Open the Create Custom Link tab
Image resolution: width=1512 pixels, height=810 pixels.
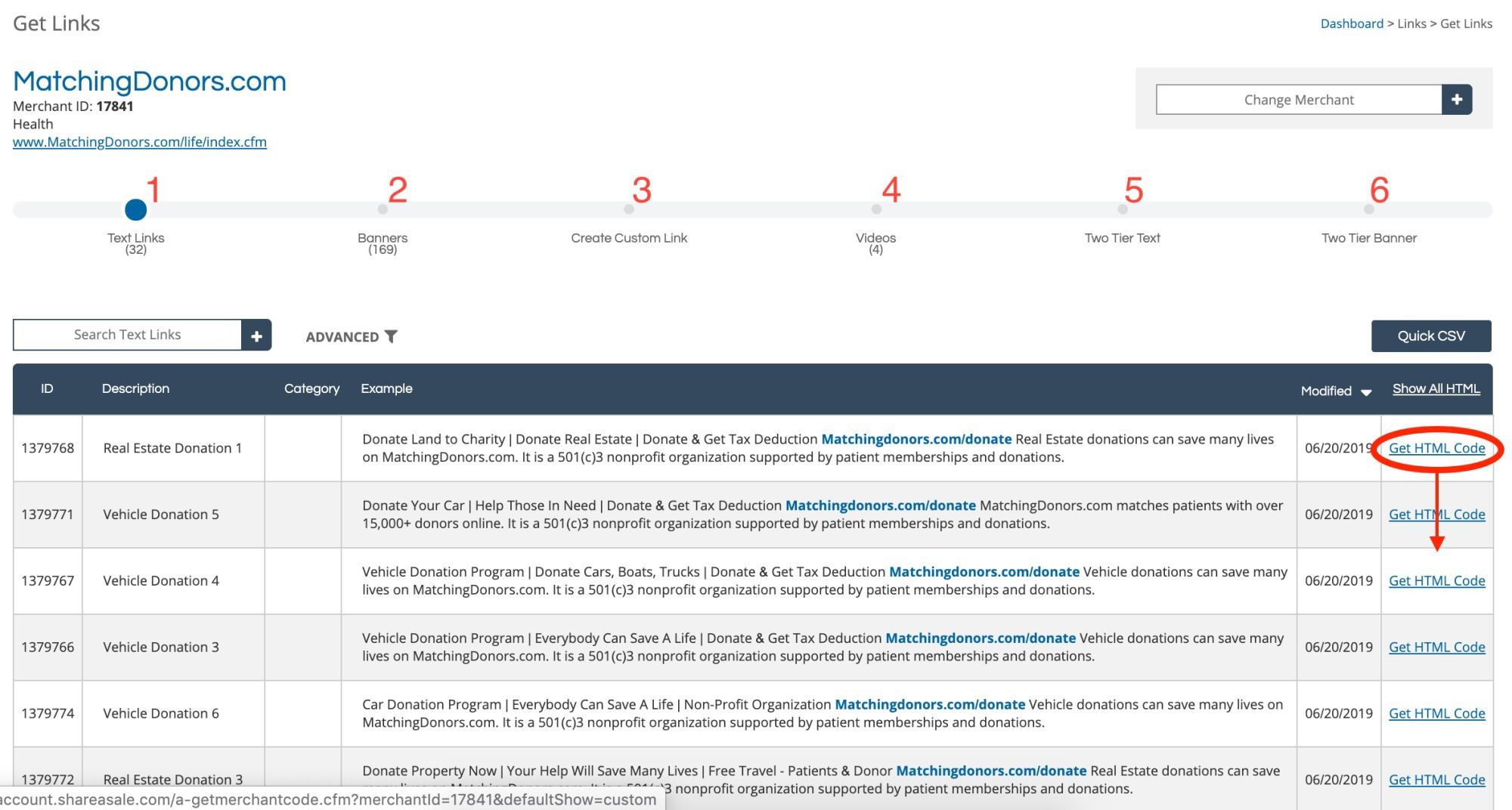point(629,238)
